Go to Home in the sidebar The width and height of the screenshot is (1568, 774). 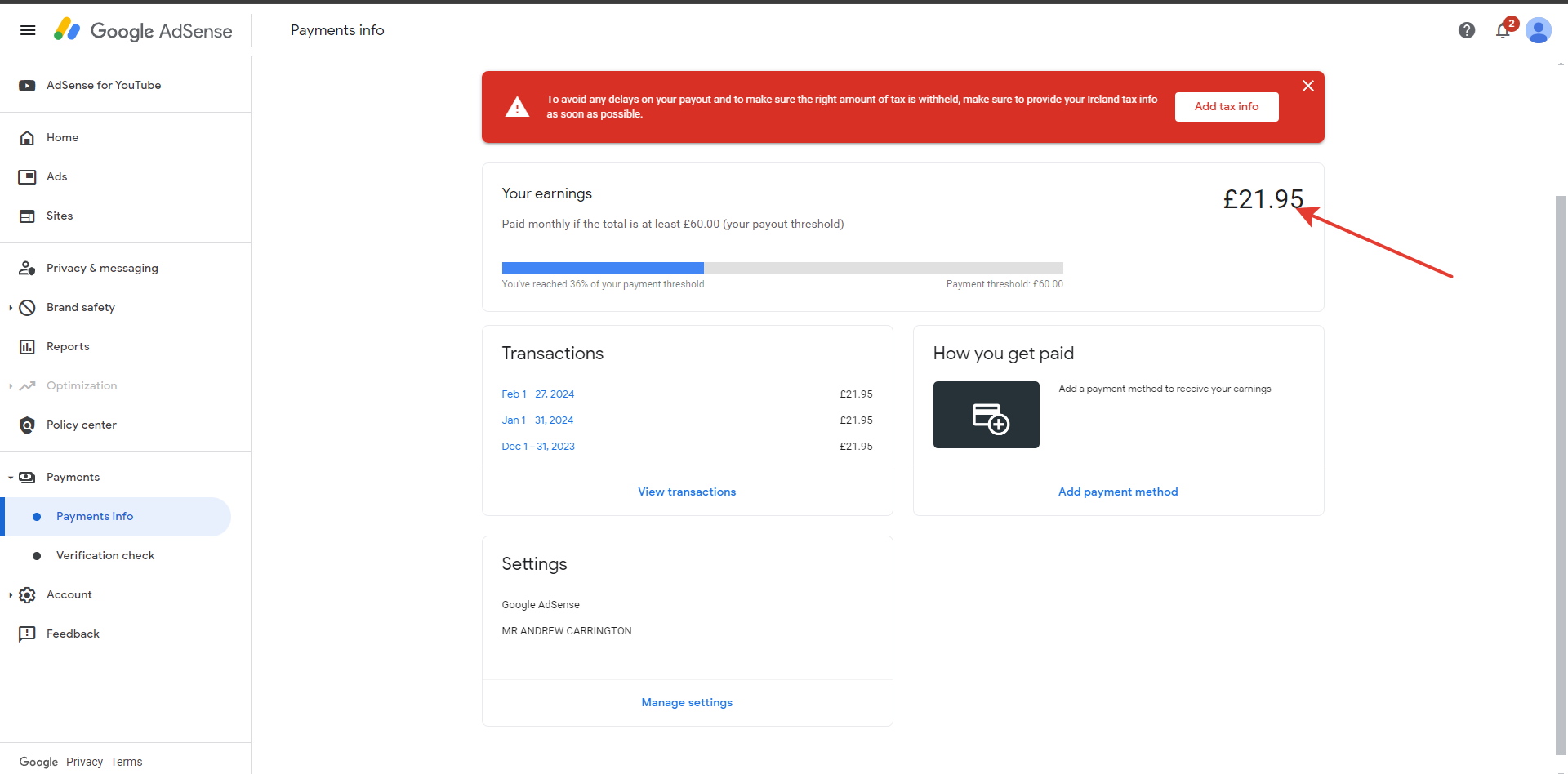[x=63, y=138]
